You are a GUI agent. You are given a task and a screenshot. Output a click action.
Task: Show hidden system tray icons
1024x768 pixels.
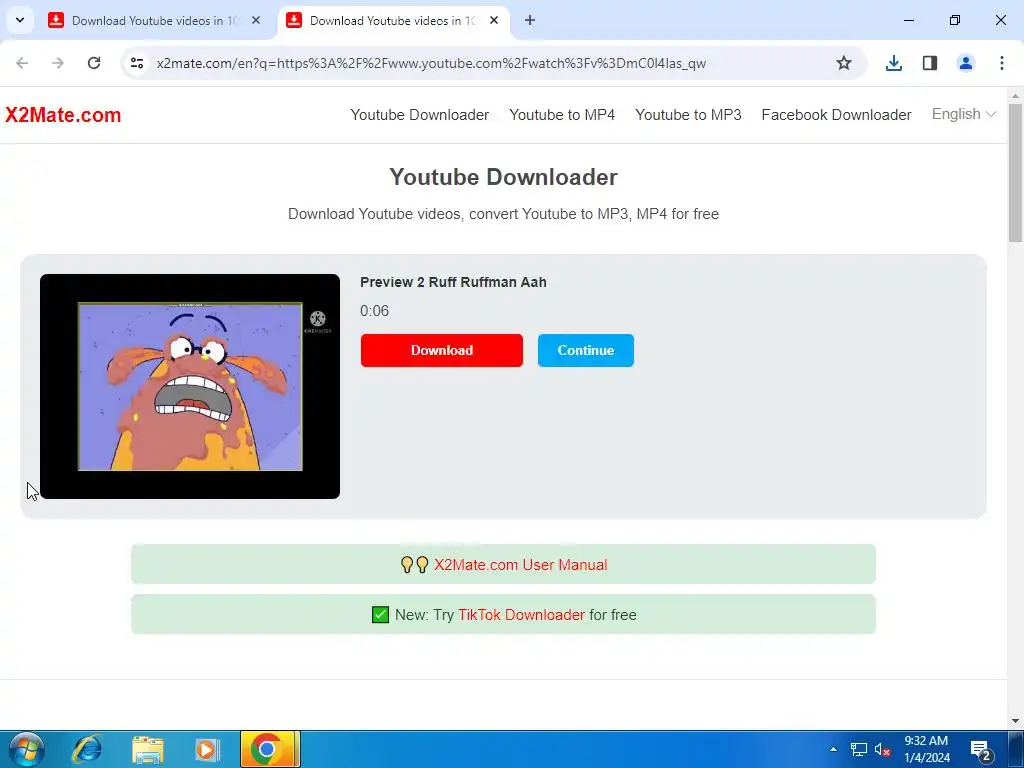tap(833, 749)
